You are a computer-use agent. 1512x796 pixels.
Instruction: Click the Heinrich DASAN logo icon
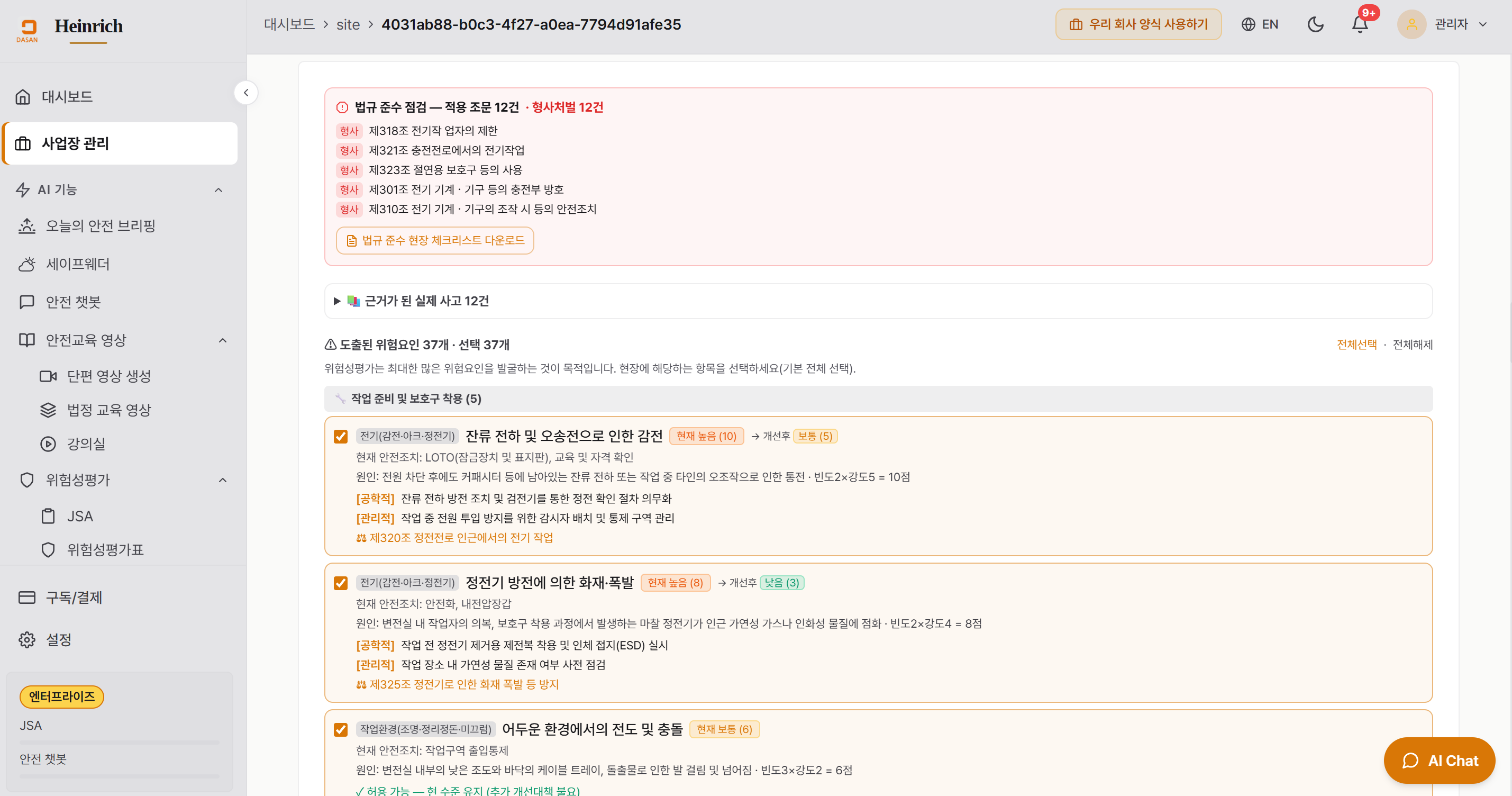[28, 31]
